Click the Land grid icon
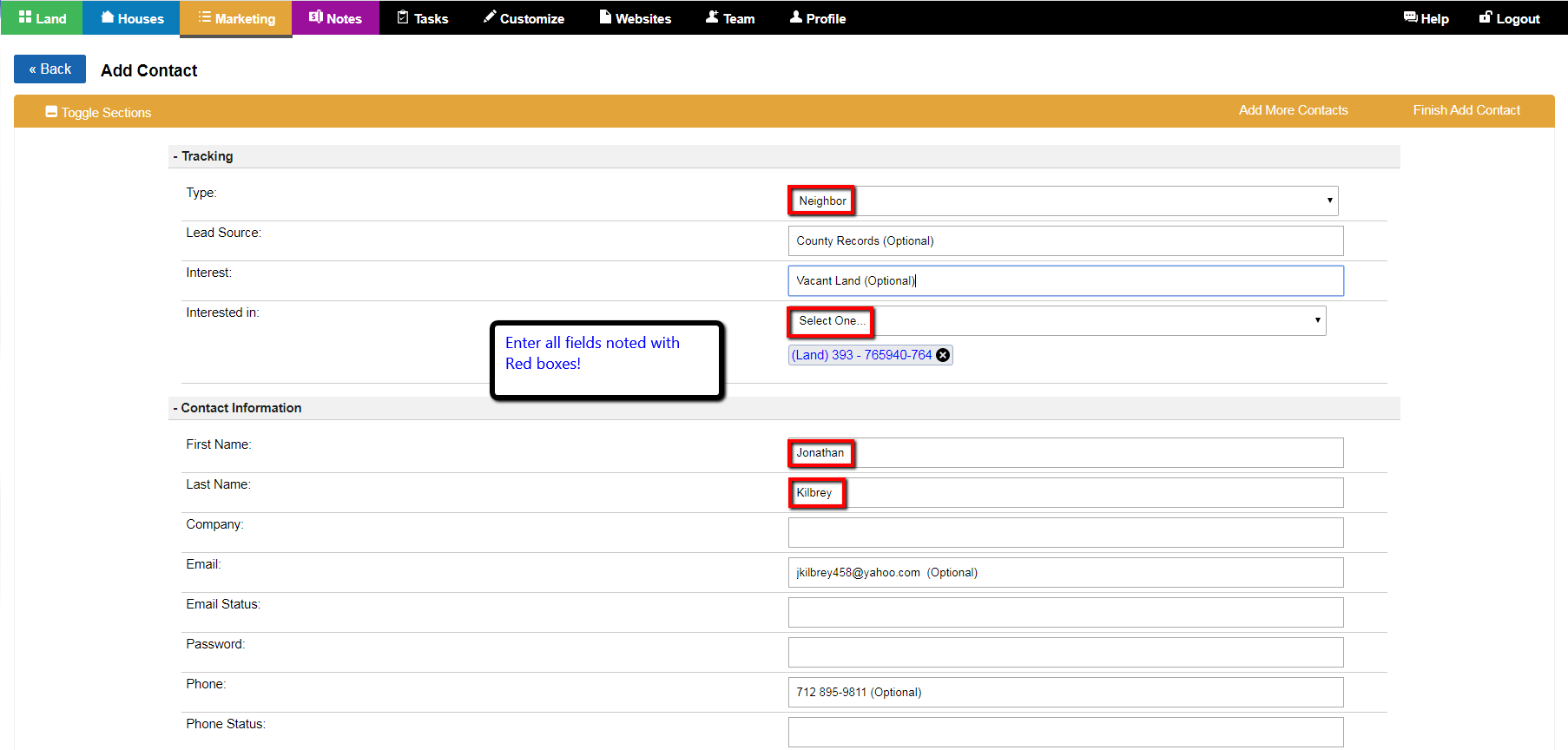 [x=25, y=16]
